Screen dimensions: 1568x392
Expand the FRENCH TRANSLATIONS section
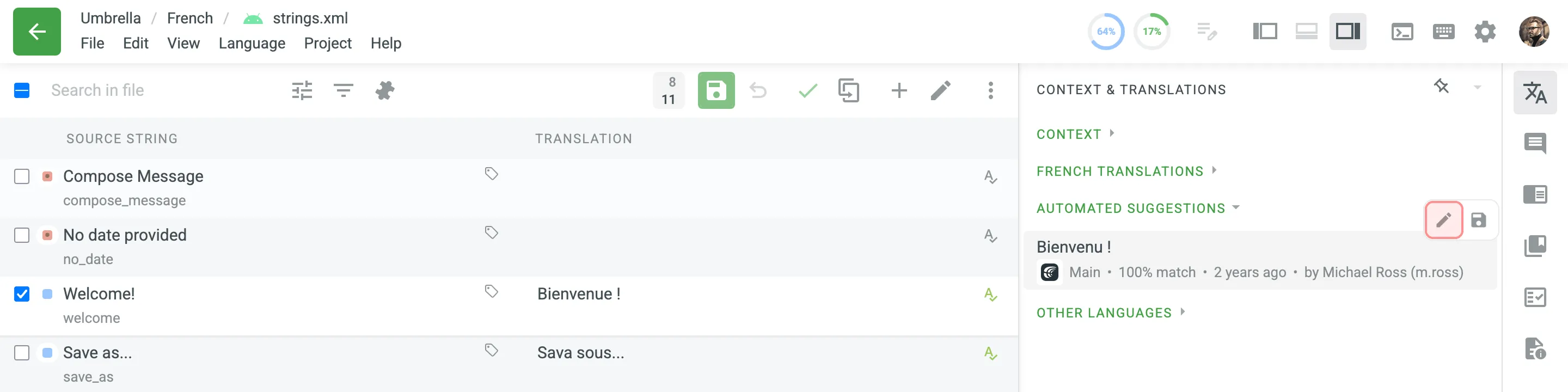[x=1126, y=171]
